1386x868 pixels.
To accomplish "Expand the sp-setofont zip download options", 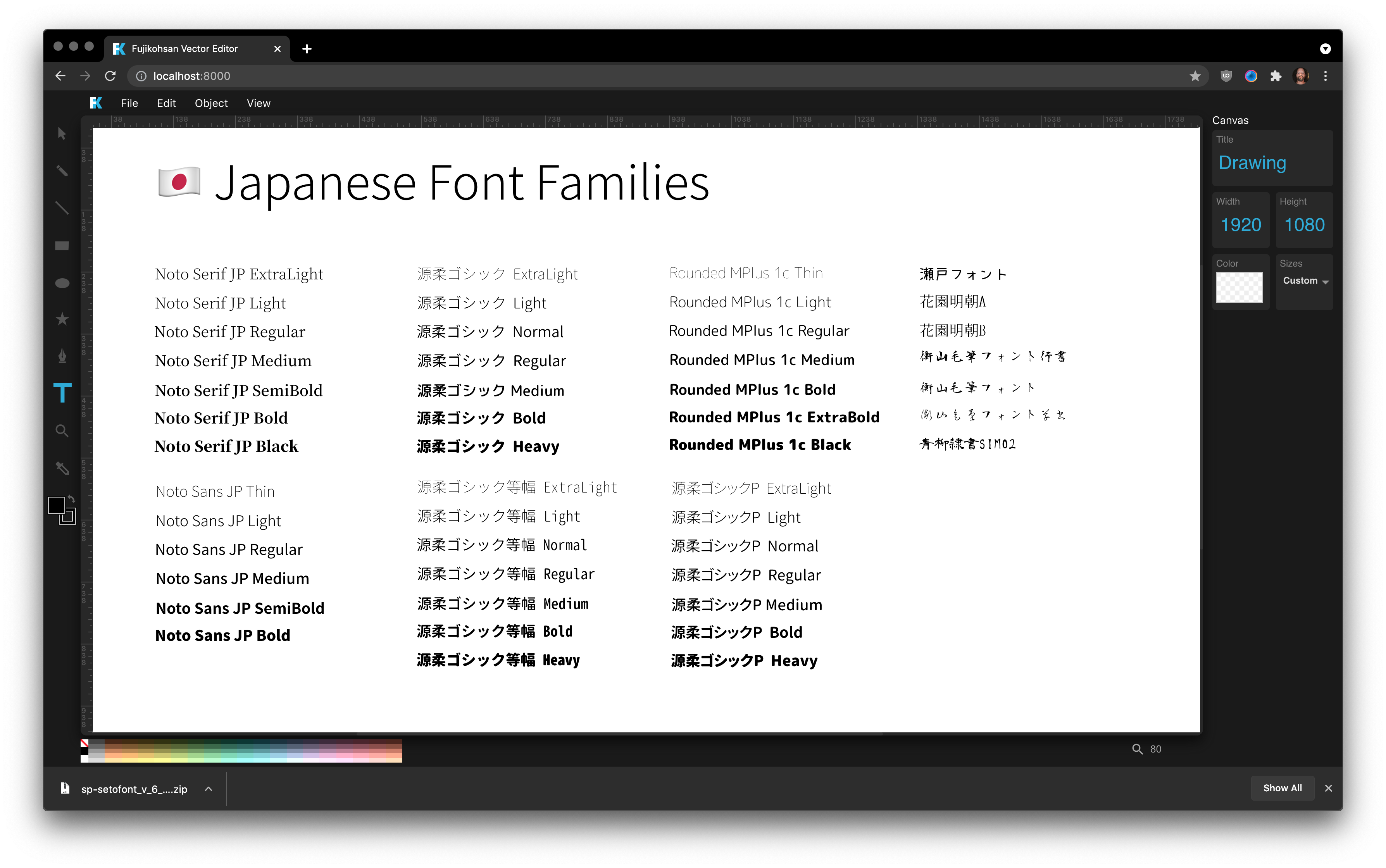I will click(x=209, y=789).
